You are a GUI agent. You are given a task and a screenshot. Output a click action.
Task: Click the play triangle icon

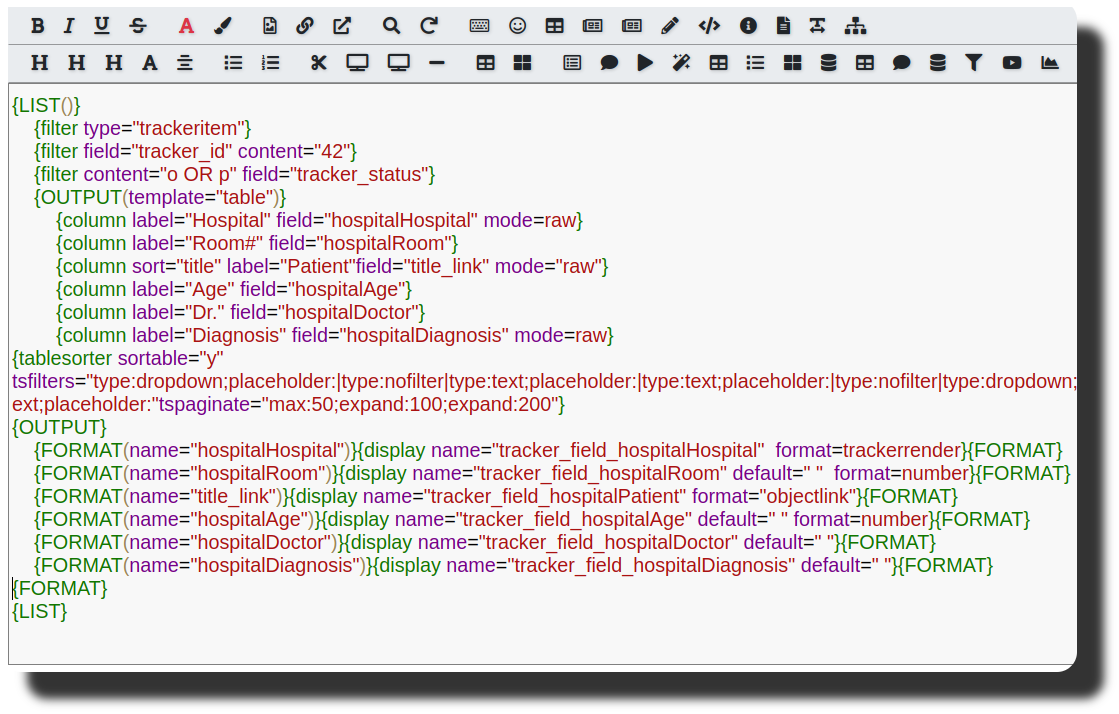[645, 63]
